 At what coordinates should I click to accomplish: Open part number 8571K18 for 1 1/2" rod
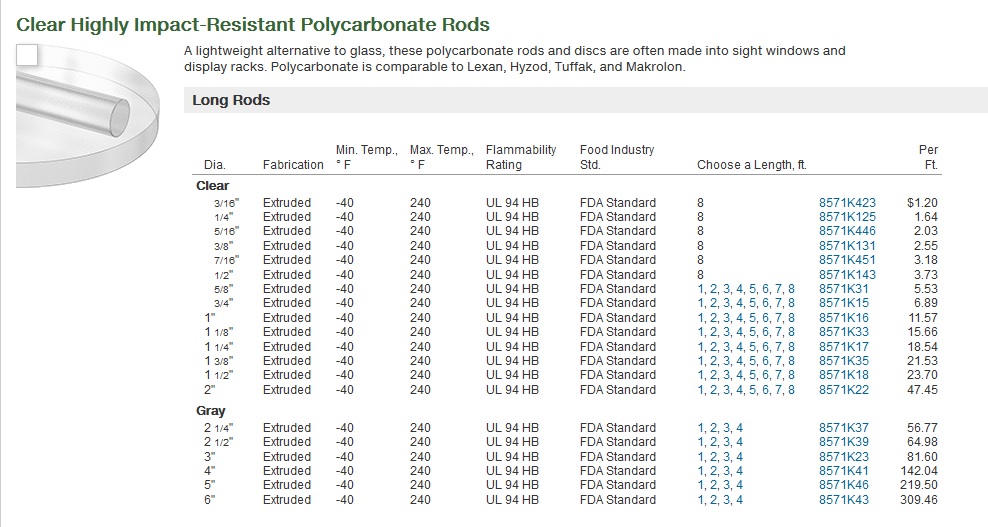tap(844, 375)
